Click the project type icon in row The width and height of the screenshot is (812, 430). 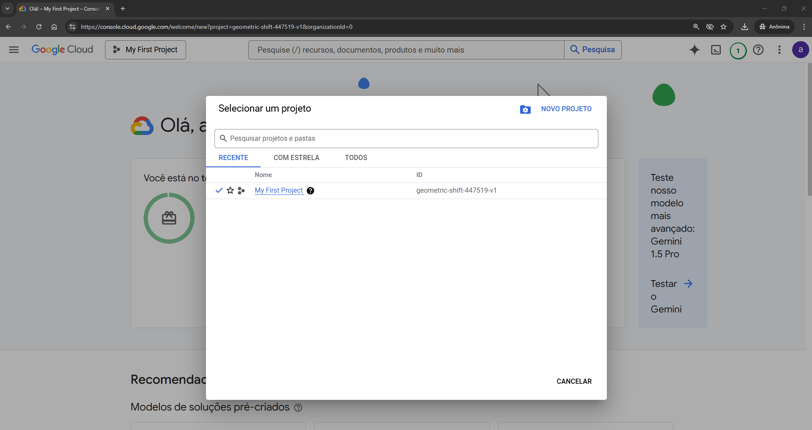tap(241, 191)
